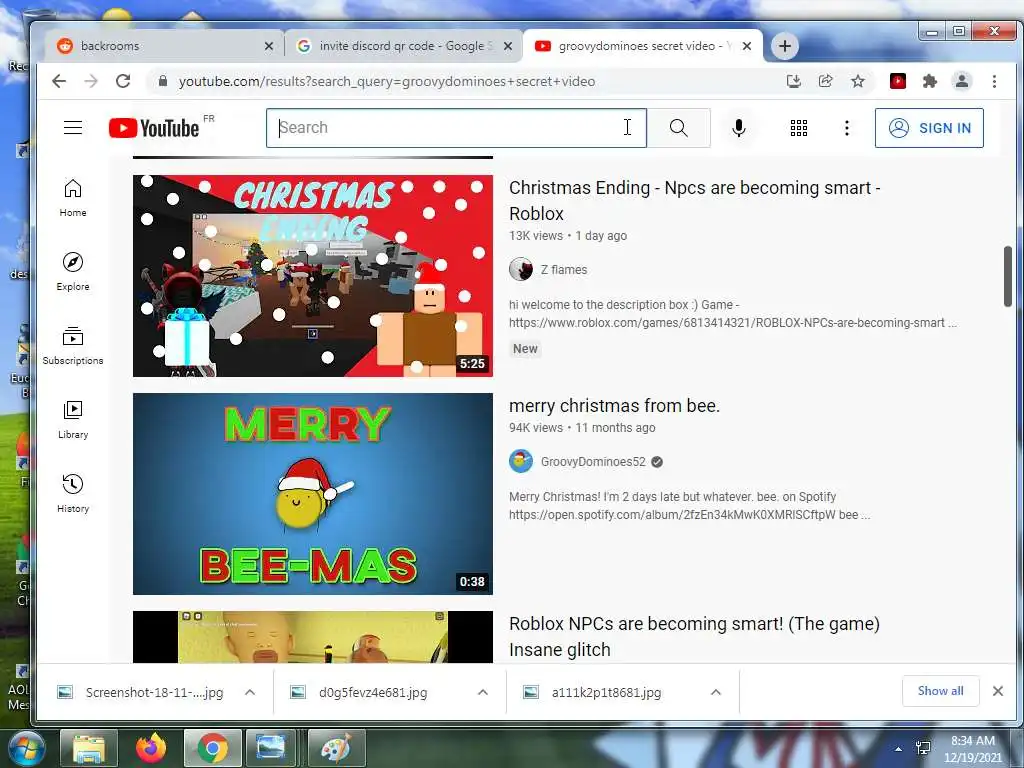Open the extensions puzzle icon
This screenshot has height=768, width=1024.
(x=930, y=81)
